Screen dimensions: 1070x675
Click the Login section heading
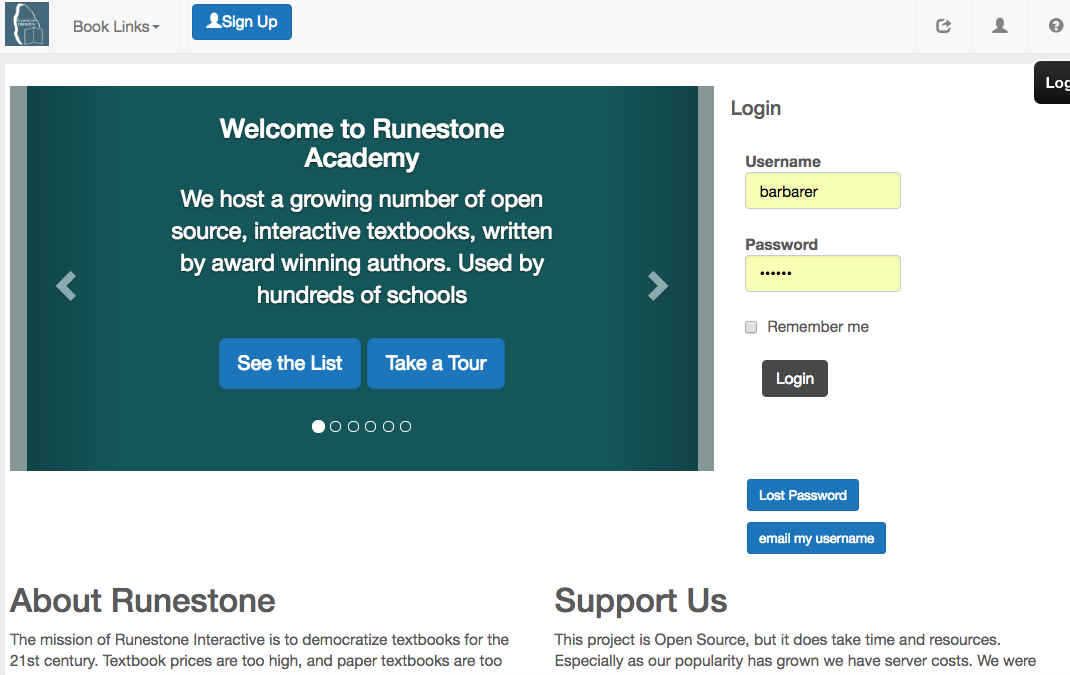tap(755, 108)
